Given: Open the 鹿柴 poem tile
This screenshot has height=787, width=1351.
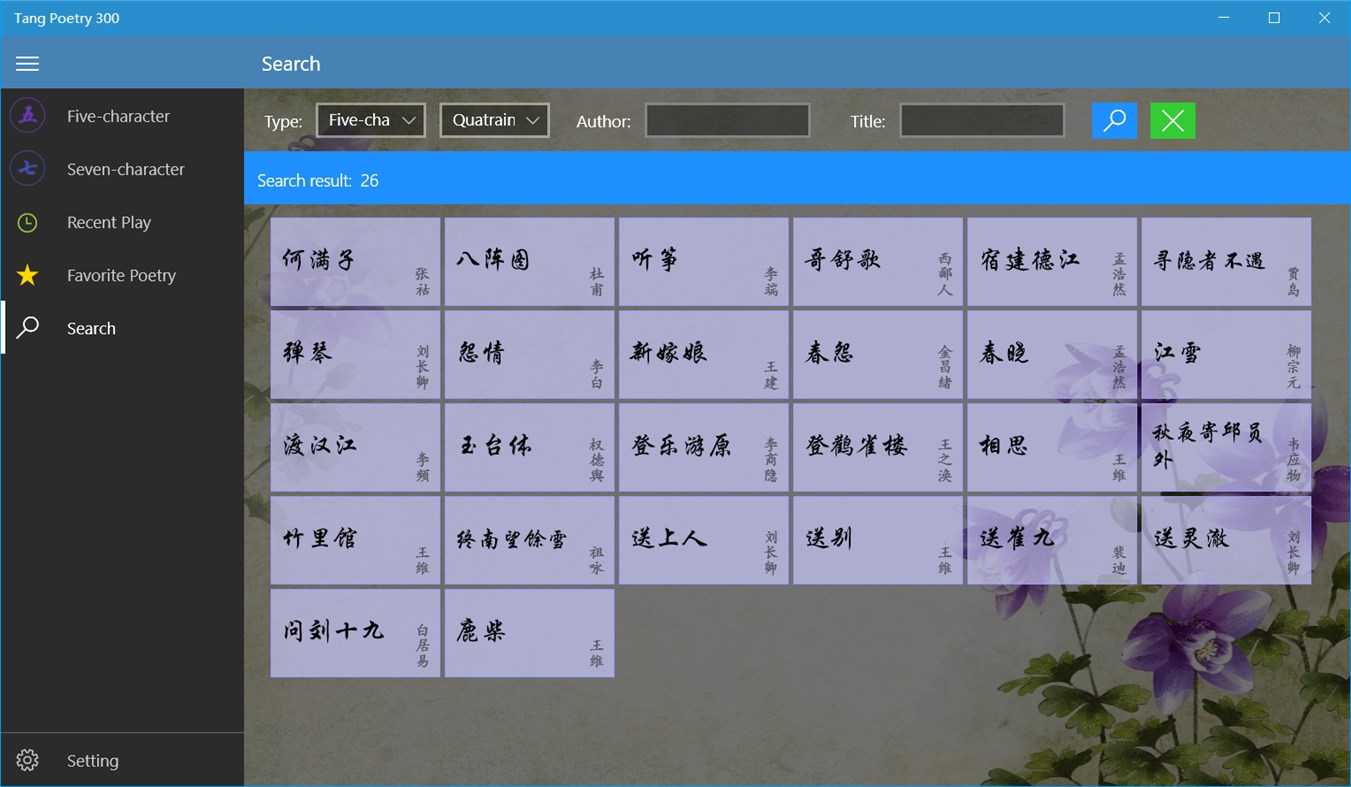Looking at the screenshot, I should coord(529,632).
